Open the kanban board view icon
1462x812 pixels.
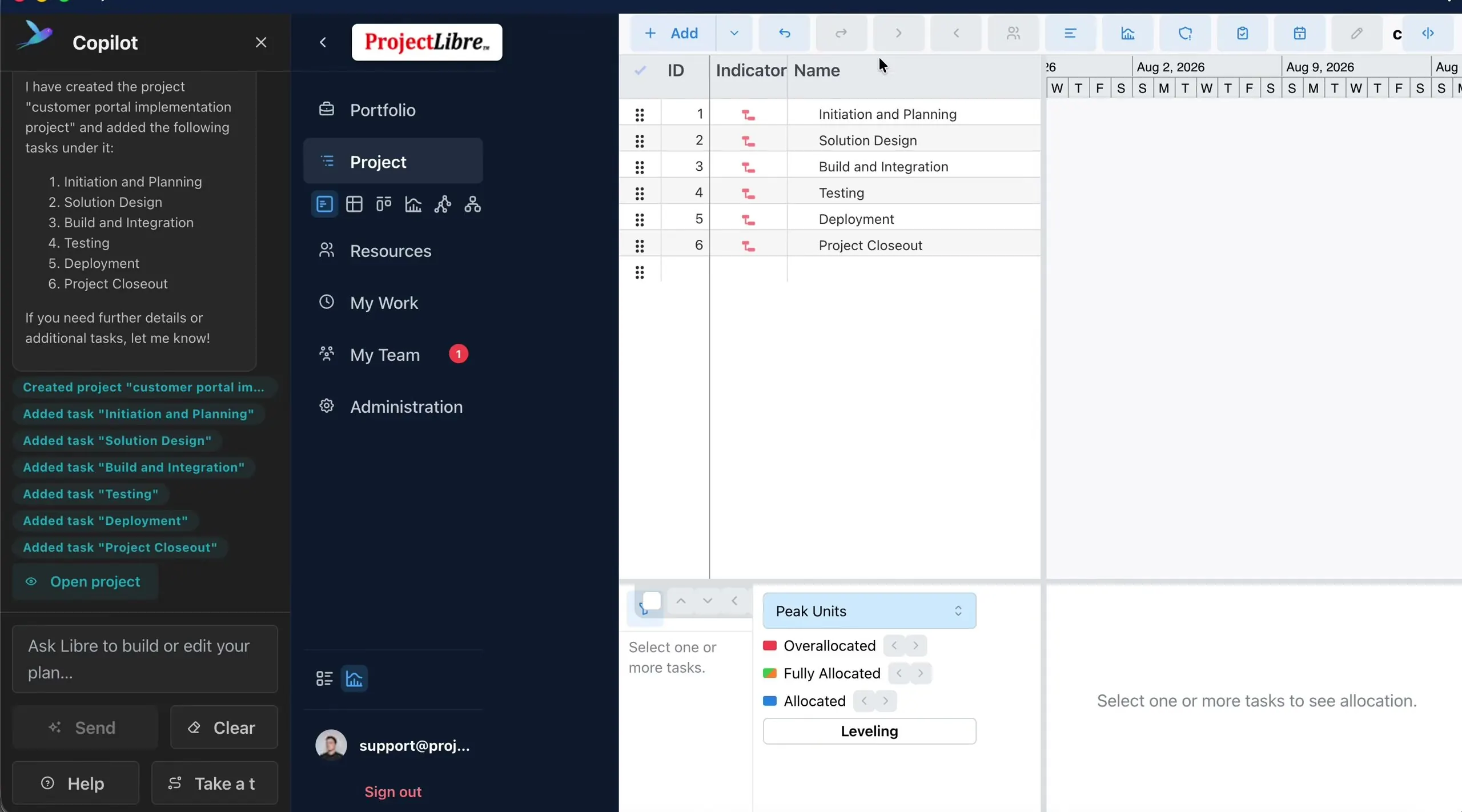coord(384,204)
